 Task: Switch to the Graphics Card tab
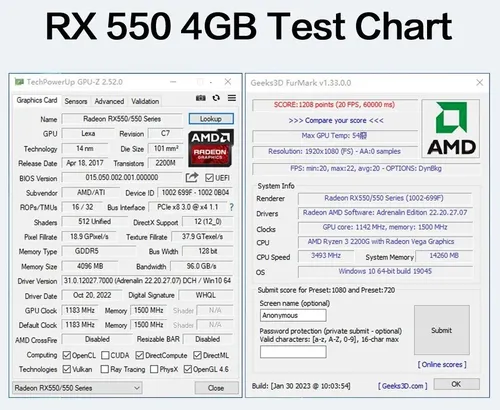(37, 100)
